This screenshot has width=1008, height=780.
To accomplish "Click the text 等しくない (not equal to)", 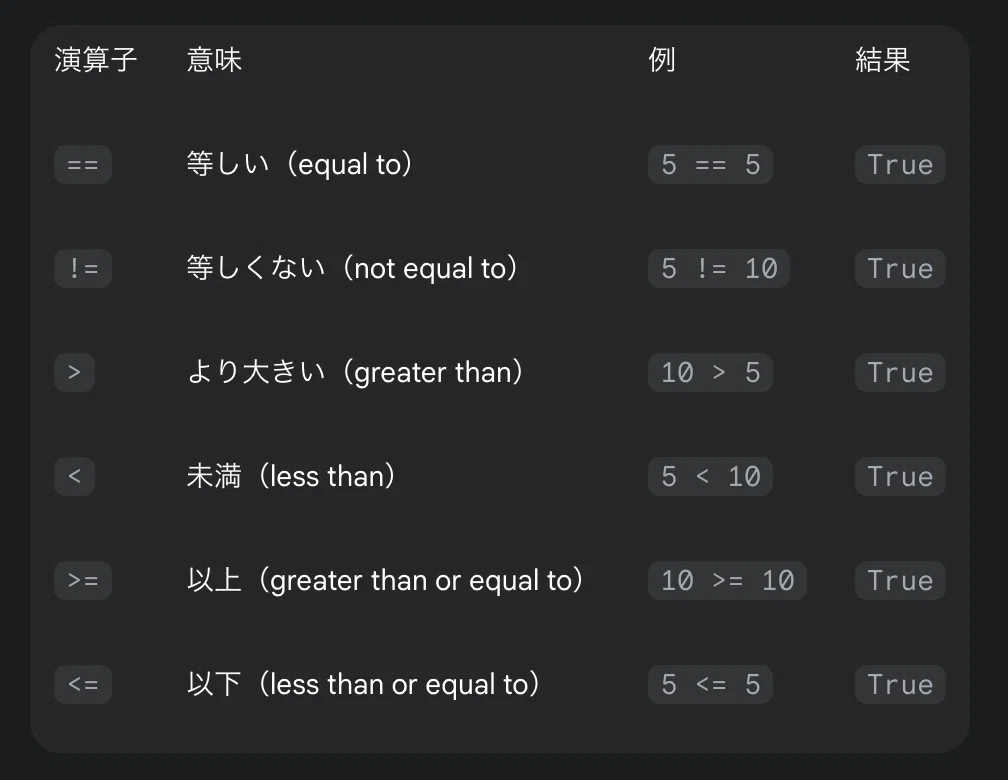I will 352,268.
